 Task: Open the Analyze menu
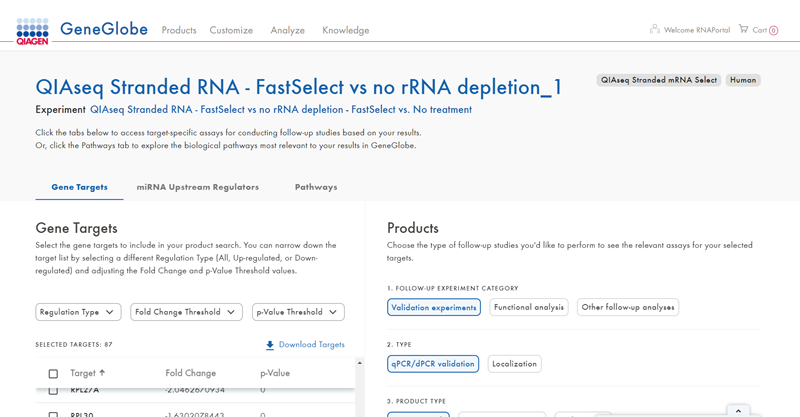coord(288,30)
